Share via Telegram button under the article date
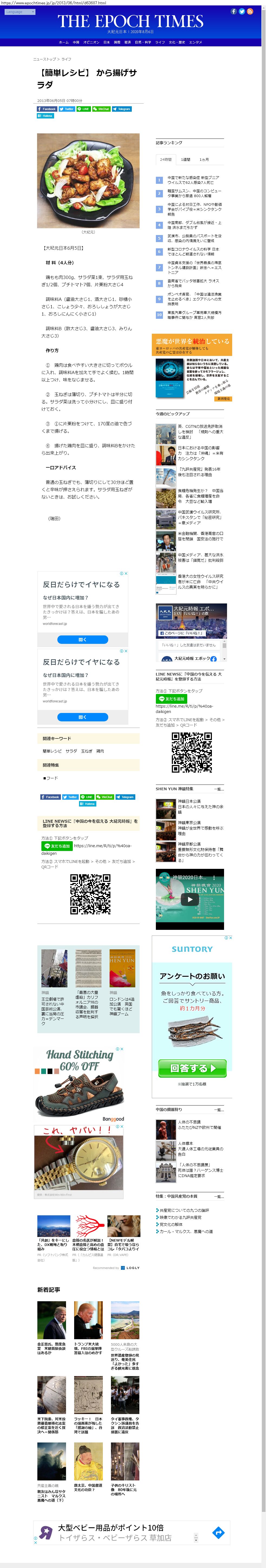This screenshot has width=266, height=1568. point(121,109)
